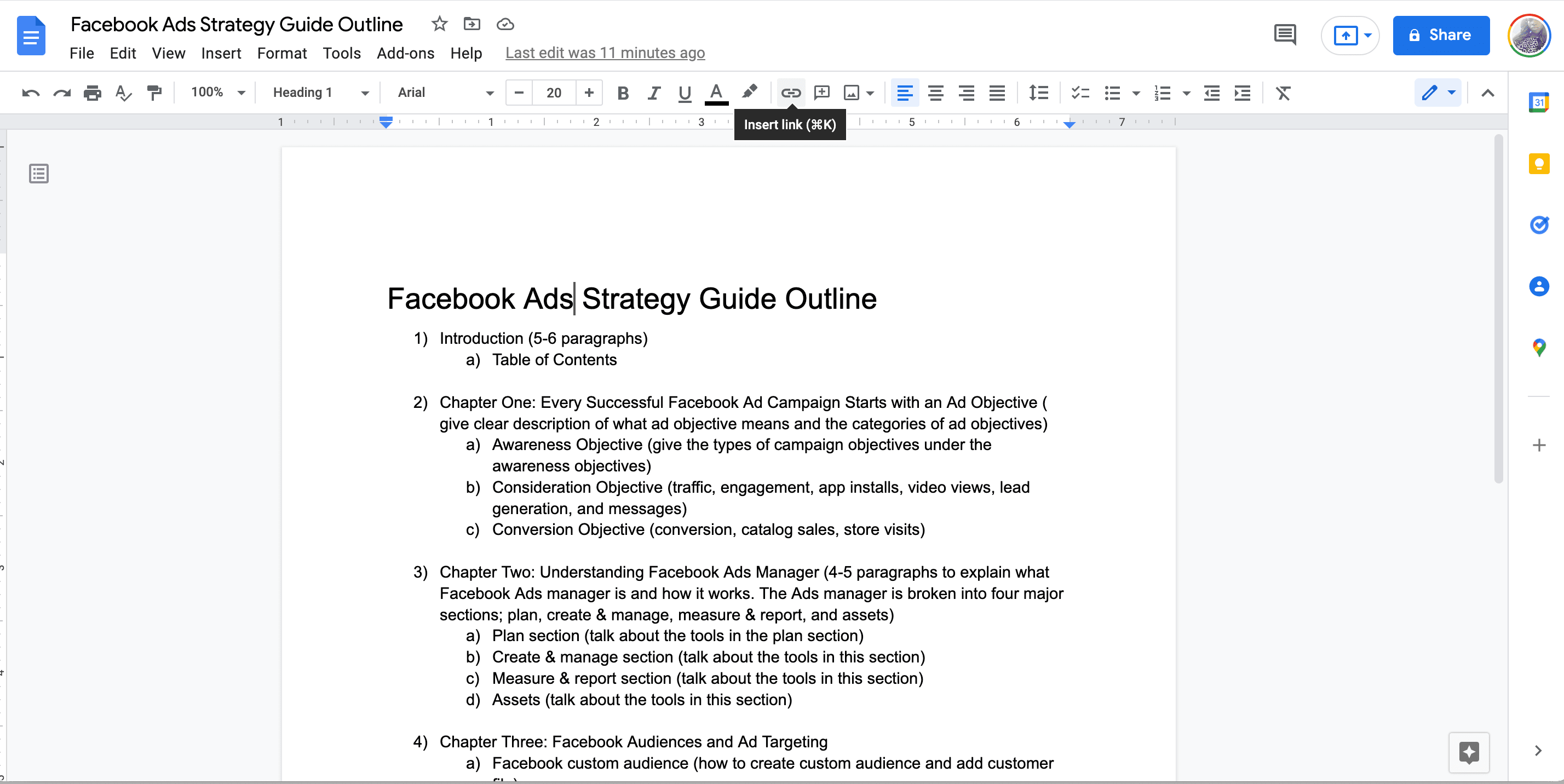Star this document

tap(440, 24)
